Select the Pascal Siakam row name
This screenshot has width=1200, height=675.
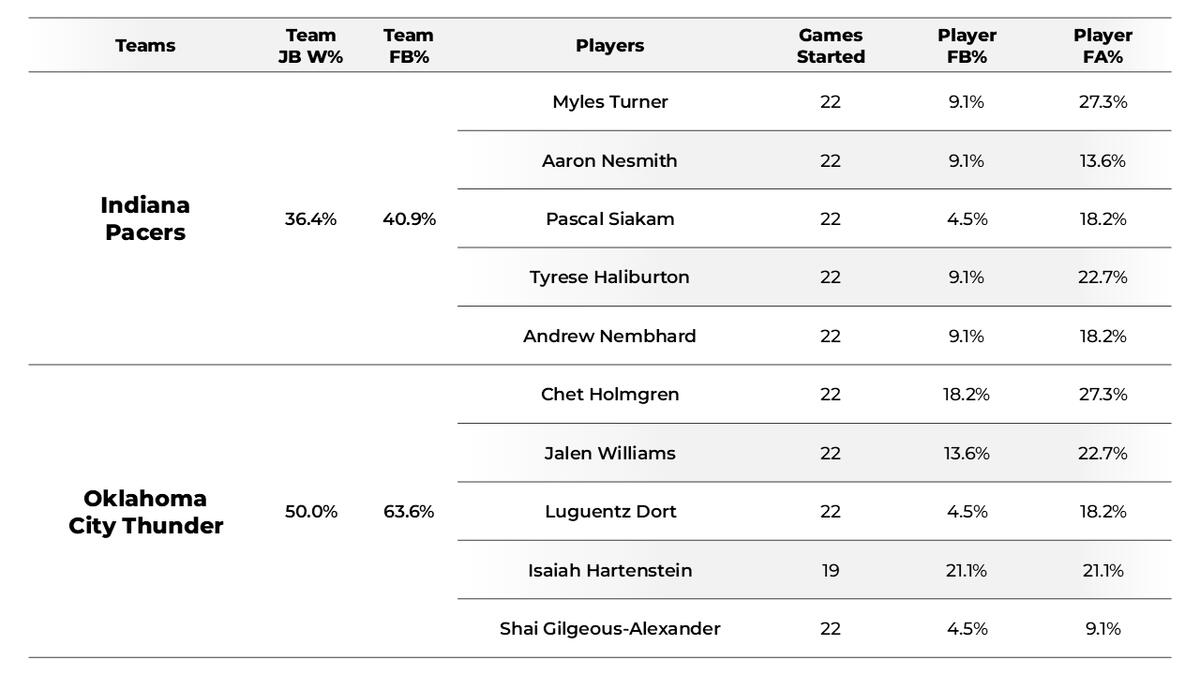click(610, 219)
